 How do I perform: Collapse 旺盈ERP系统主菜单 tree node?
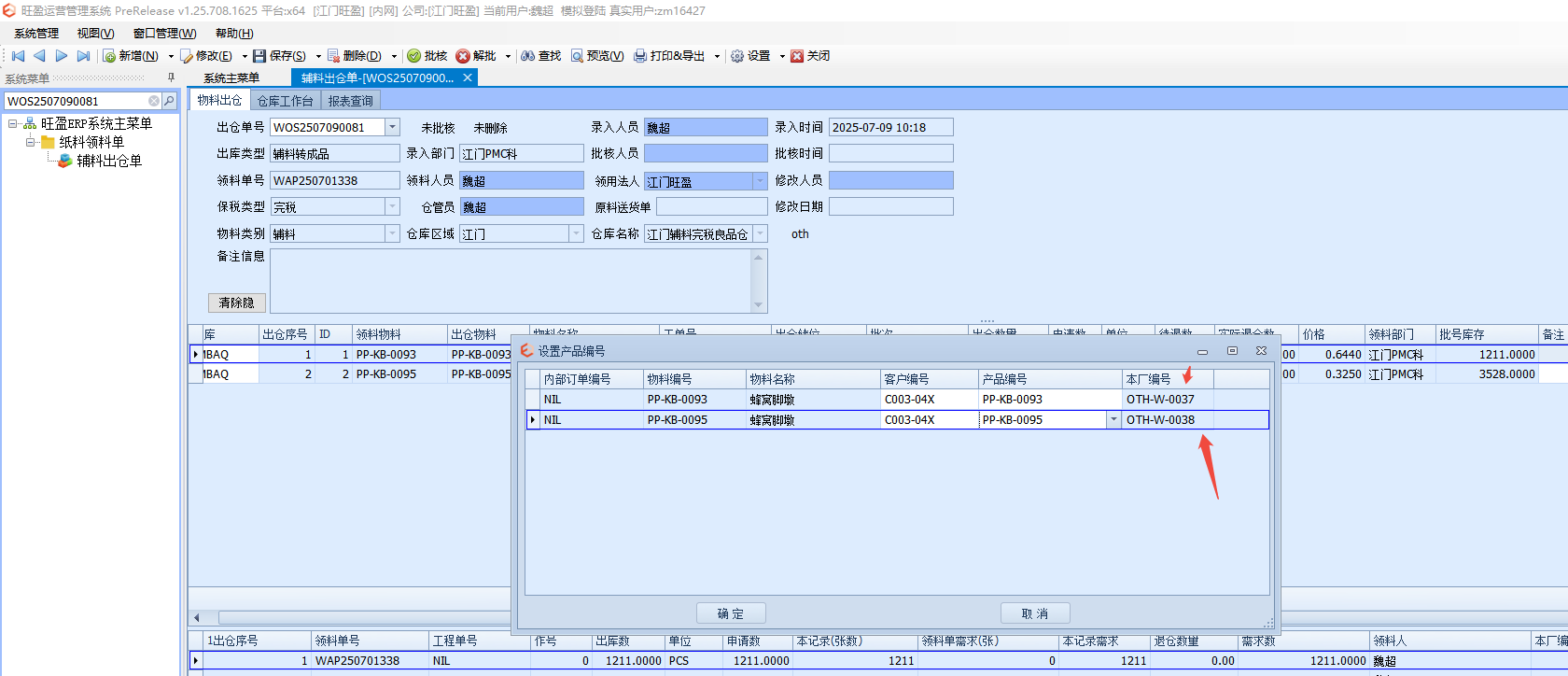click(13, 123)
